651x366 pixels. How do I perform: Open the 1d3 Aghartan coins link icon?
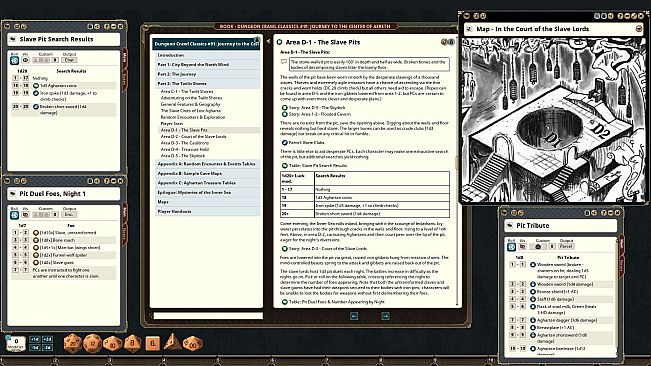tap(36, 86)
